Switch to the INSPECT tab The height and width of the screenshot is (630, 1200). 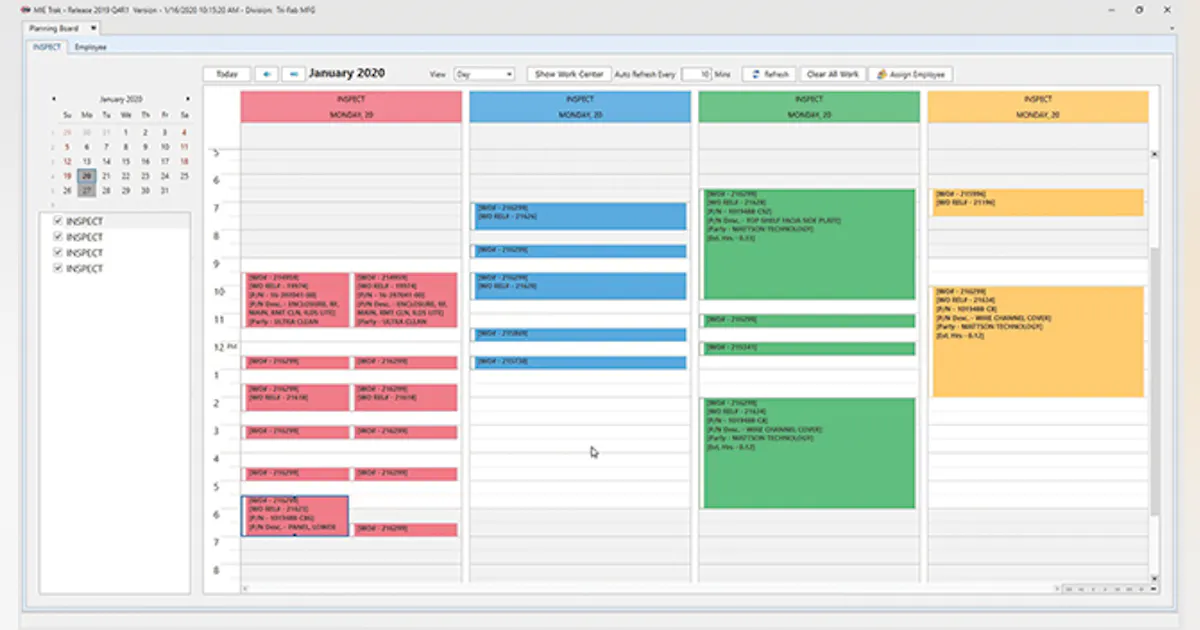pyautogui.click(x=46, y=46)
